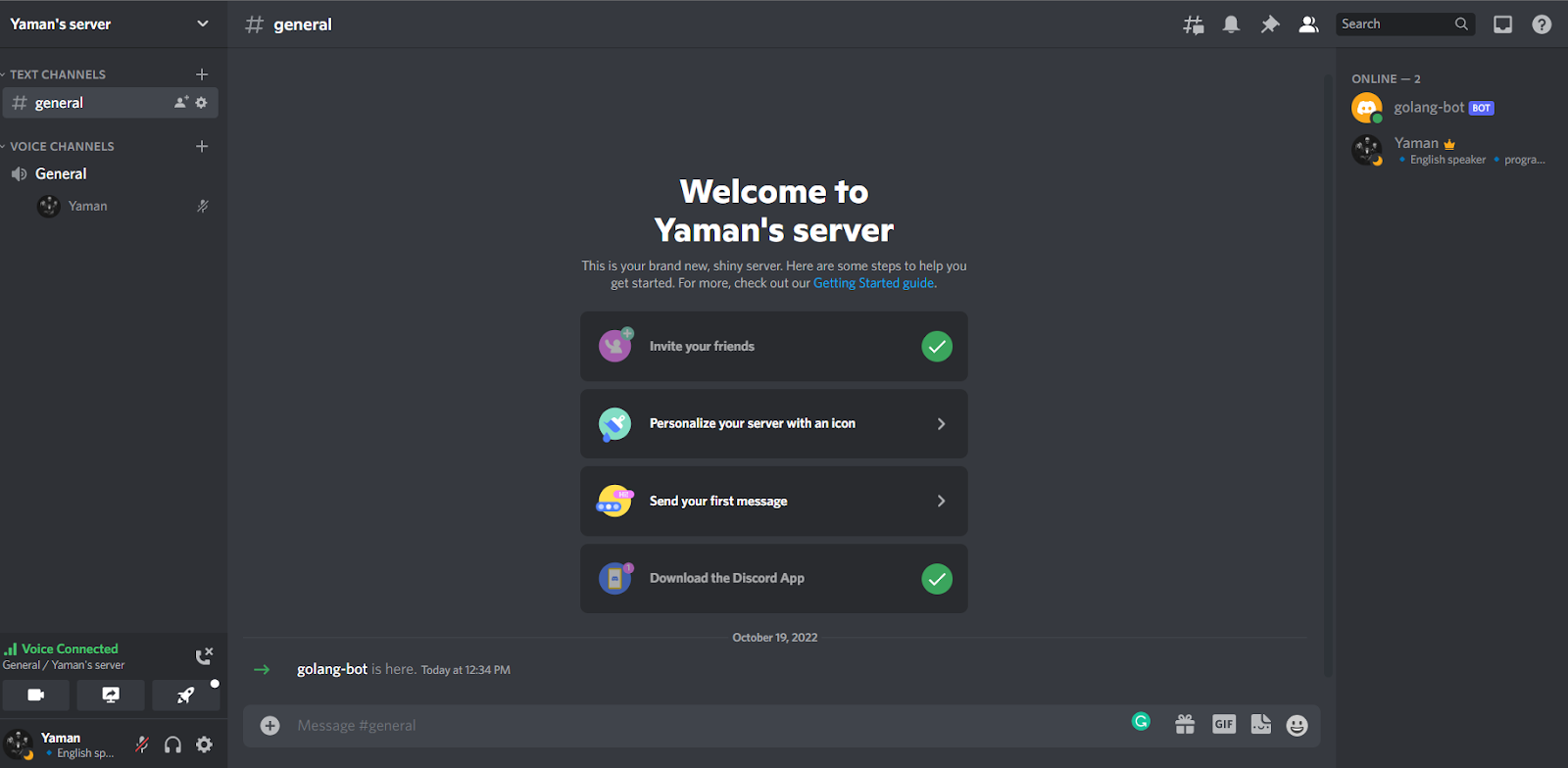This screenshot has width=1568, height=768.
Task: Toggle the member list icon
Action: click(x=1308, y=24)
